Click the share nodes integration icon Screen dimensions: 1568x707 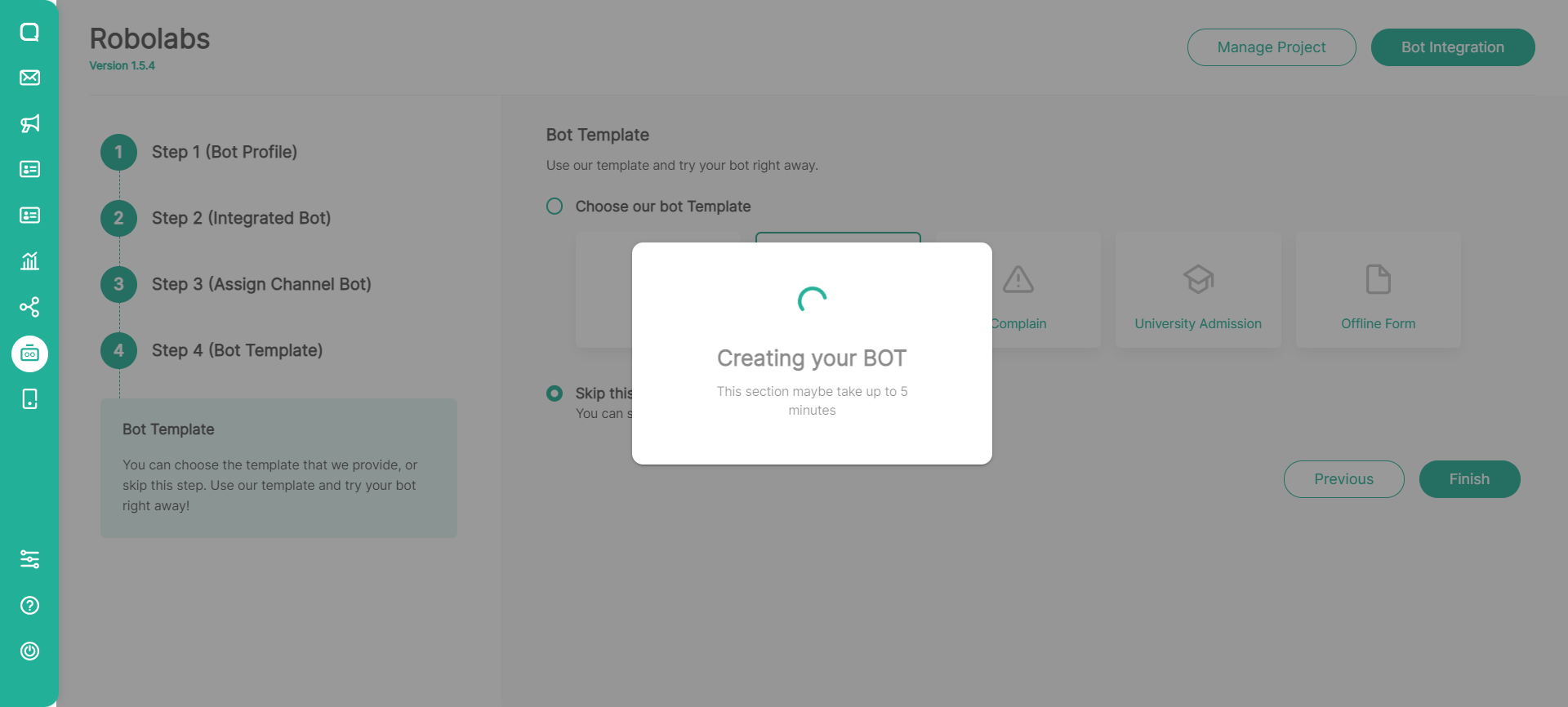coord(29,307)
